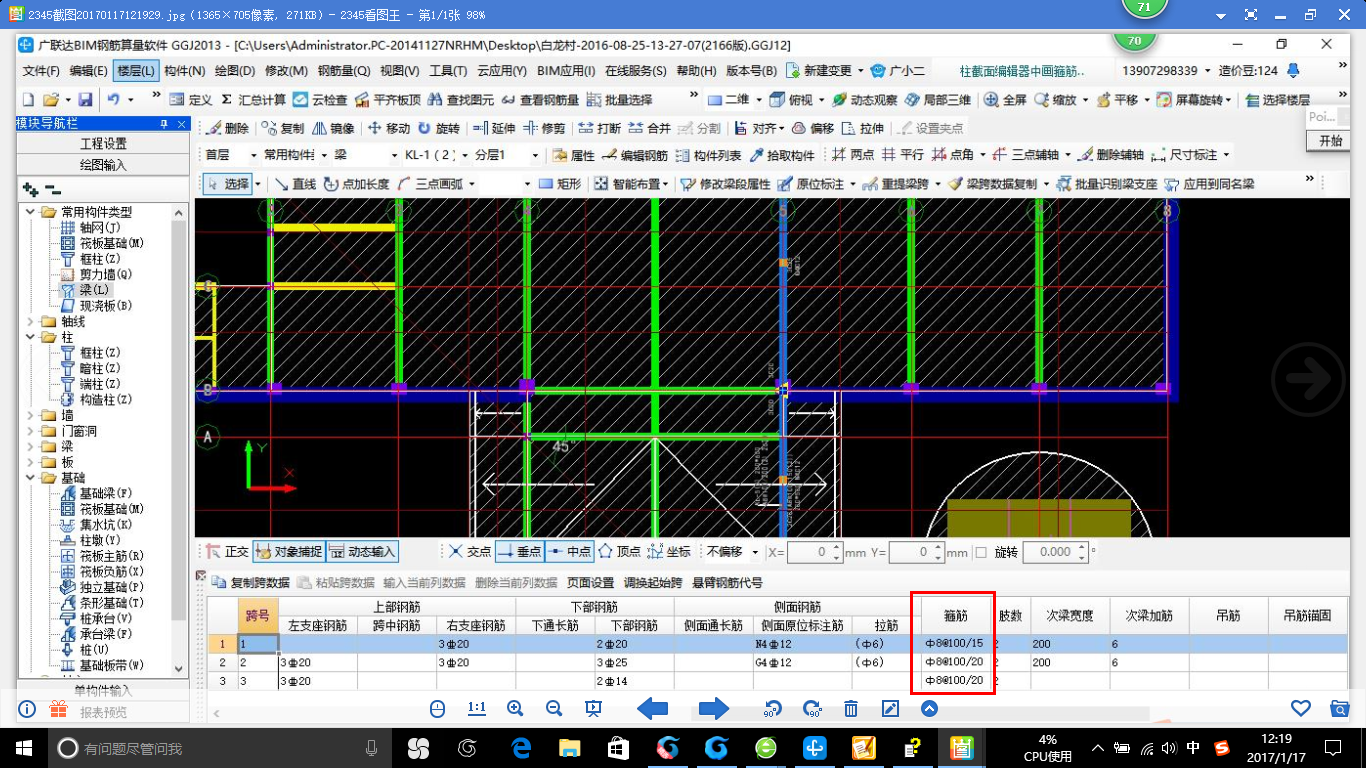Click 页面设置 button
The width and height of the screenshot is (1366, 768).
tap(590, 582)
